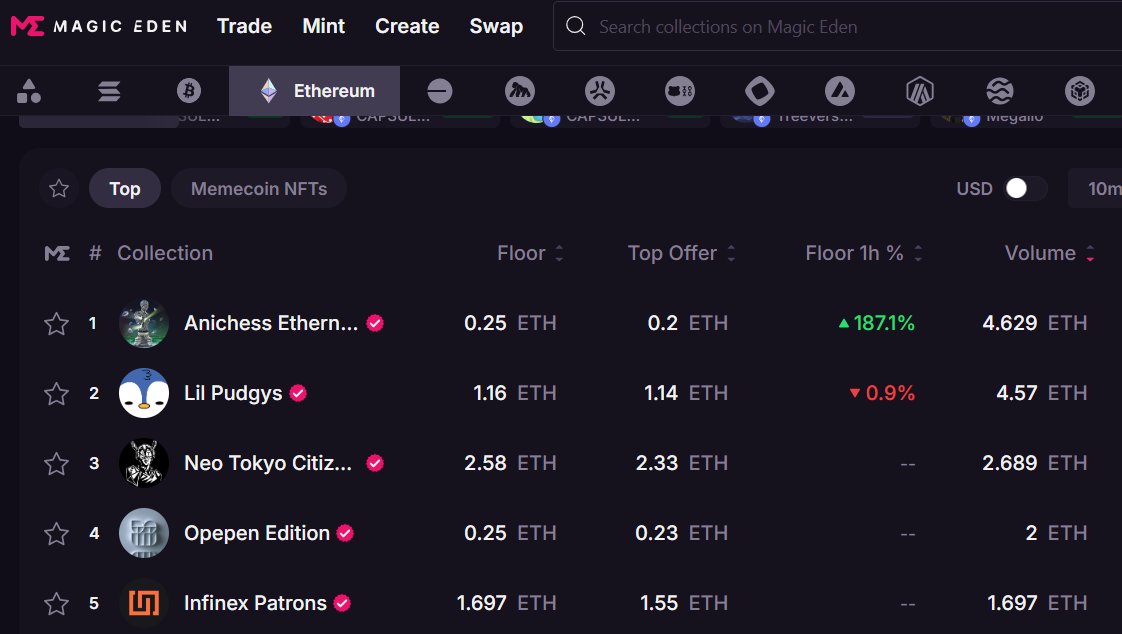Select the BNB cube chain icon

[1080, 91]
